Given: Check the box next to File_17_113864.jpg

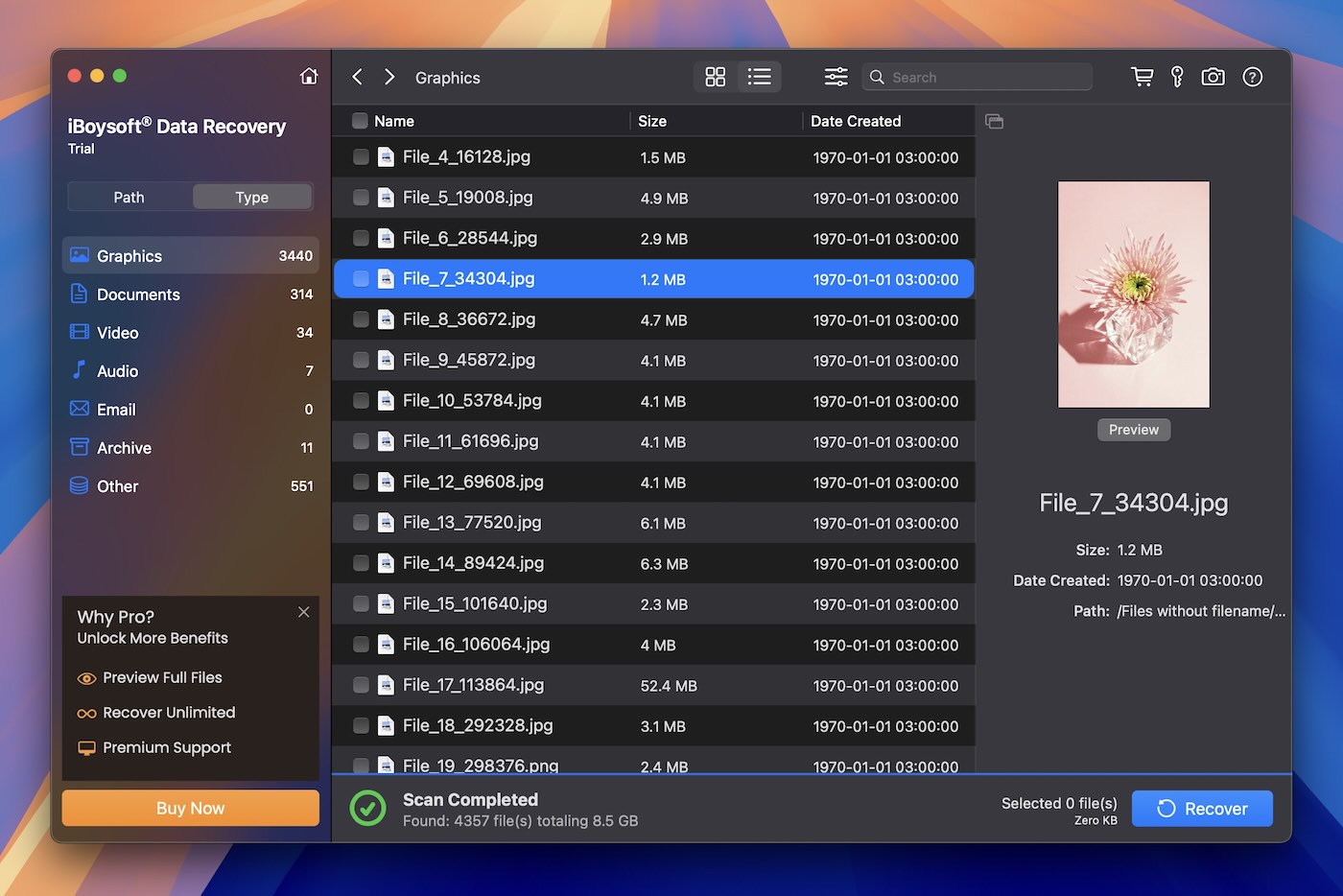Looking at the screenshot, I should pyautogui.click(x=361, y=685).
